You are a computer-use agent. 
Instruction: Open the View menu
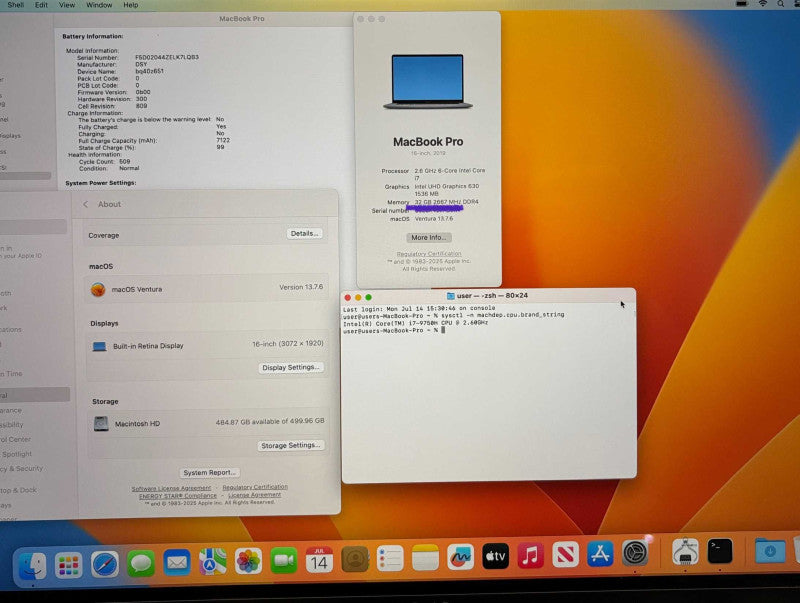67,5
